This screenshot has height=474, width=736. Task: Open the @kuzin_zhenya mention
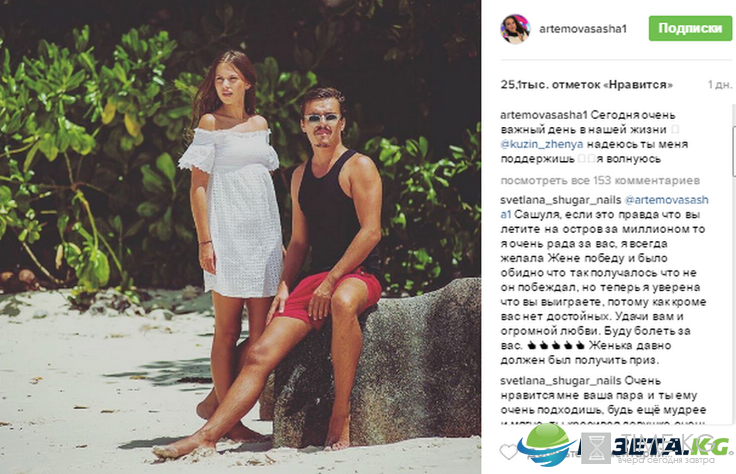click(x=542, y=144)
